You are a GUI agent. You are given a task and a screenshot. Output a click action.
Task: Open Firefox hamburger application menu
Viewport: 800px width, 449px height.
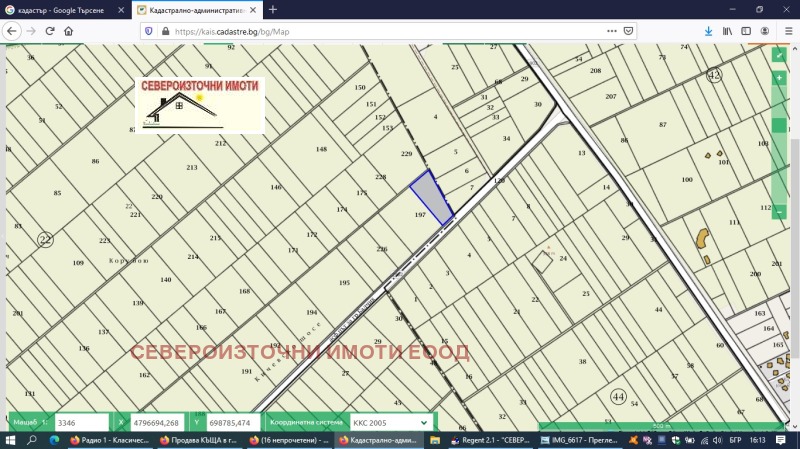point(788,31)
